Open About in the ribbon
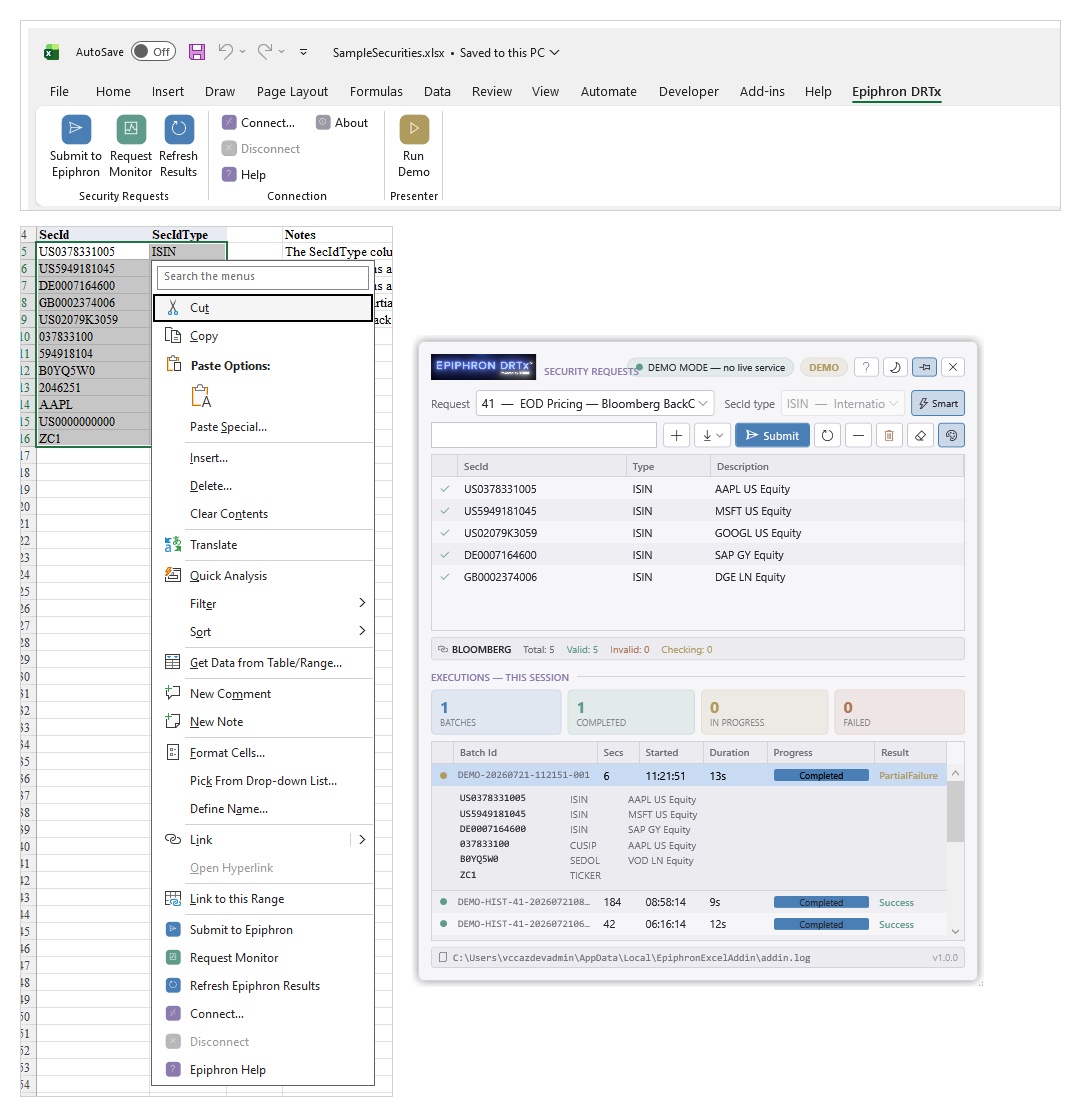The height and width of the screenshot is (1116, 1080). point(342,122)
